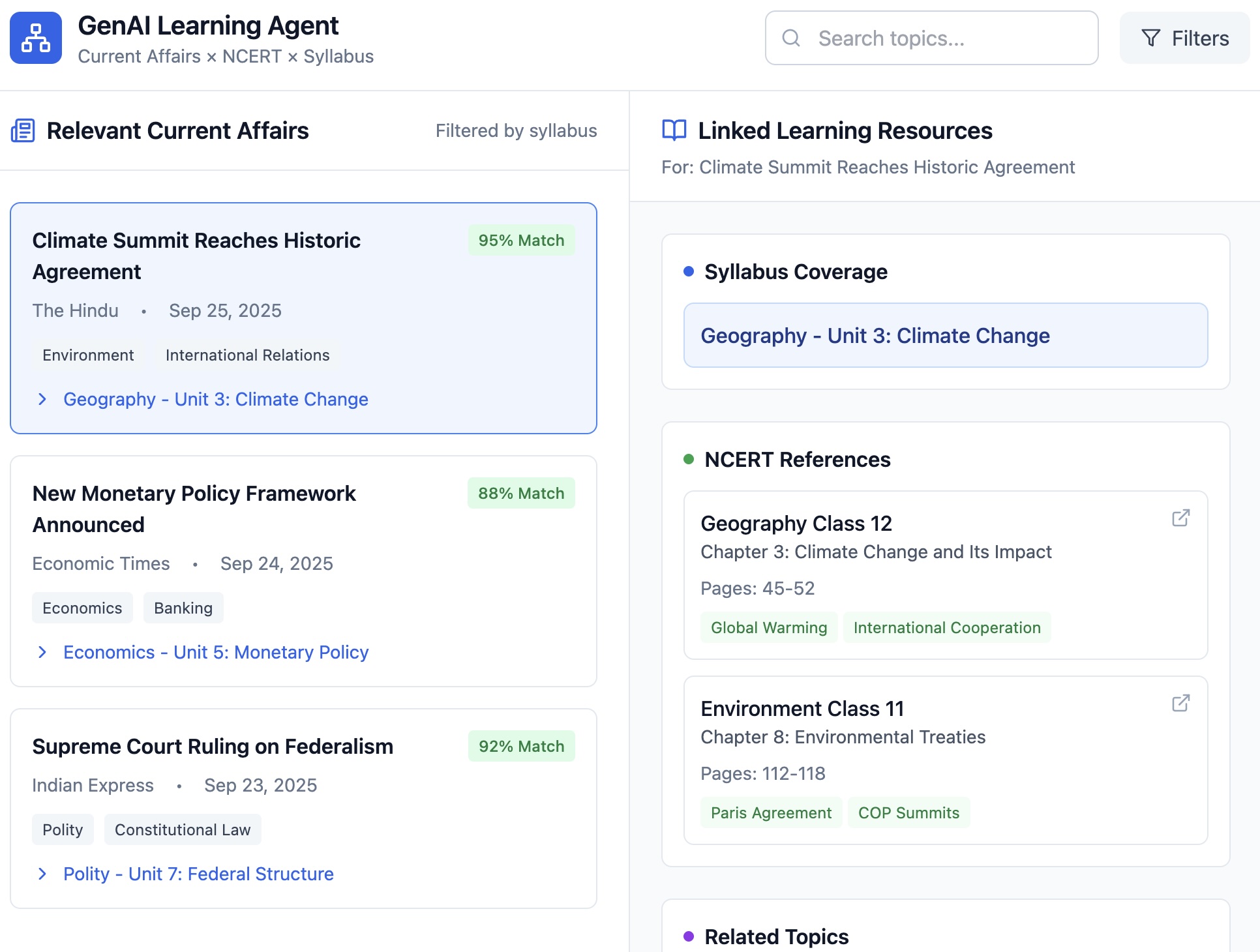
Task: Click the Geography Unit 3 syllabus coverage box
Action: pyautogui.click(x=945, y=335)
